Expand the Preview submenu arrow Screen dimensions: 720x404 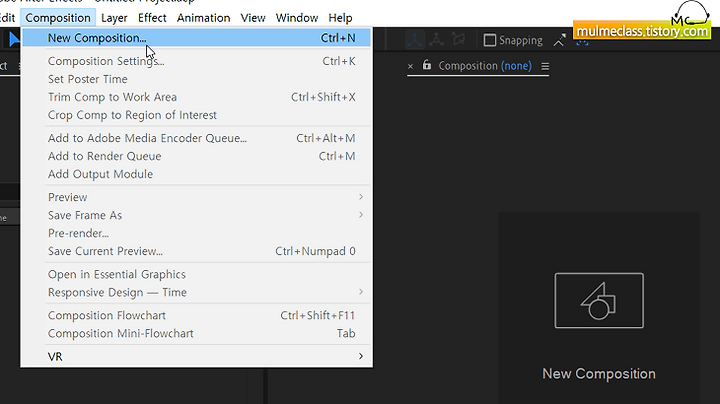361,197
